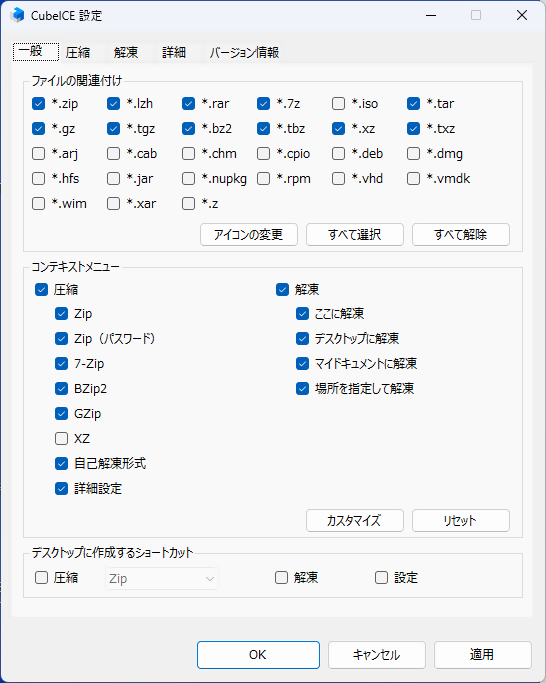Open the 詳細 tab
The height and width of the screenshot is (683, 546).
click(x=174, y=53)
